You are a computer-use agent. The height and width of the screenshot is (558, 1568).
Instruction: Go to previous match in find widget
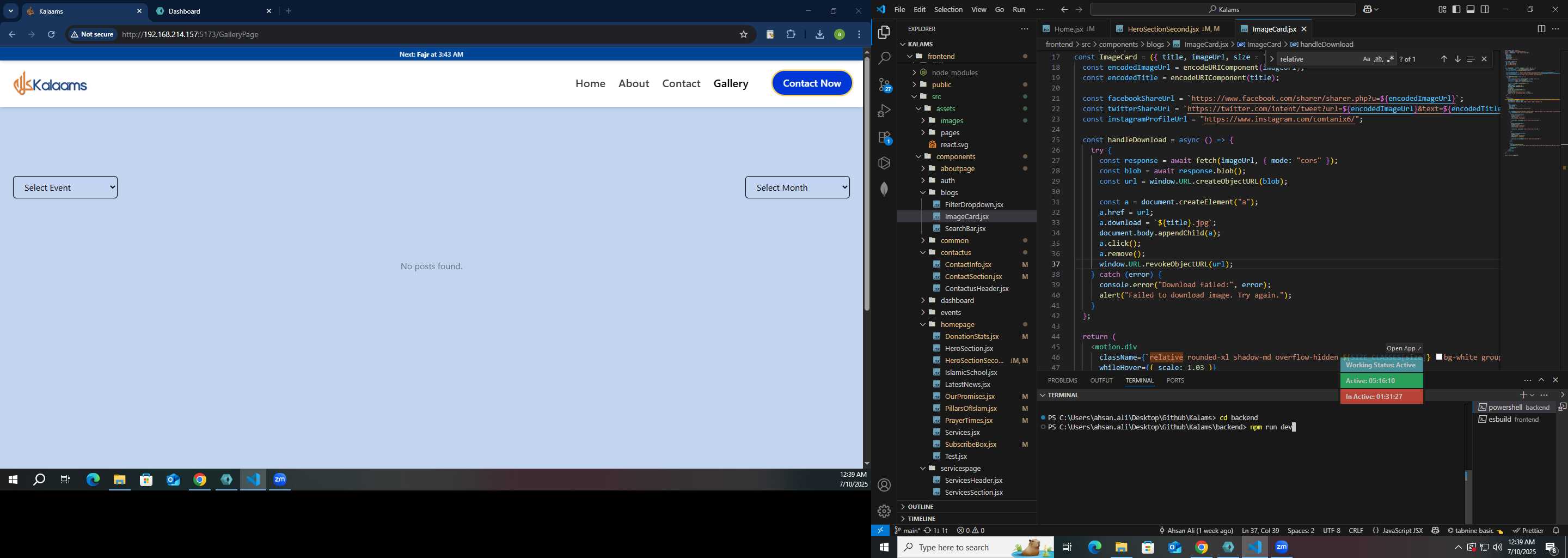click(1443, 59)
